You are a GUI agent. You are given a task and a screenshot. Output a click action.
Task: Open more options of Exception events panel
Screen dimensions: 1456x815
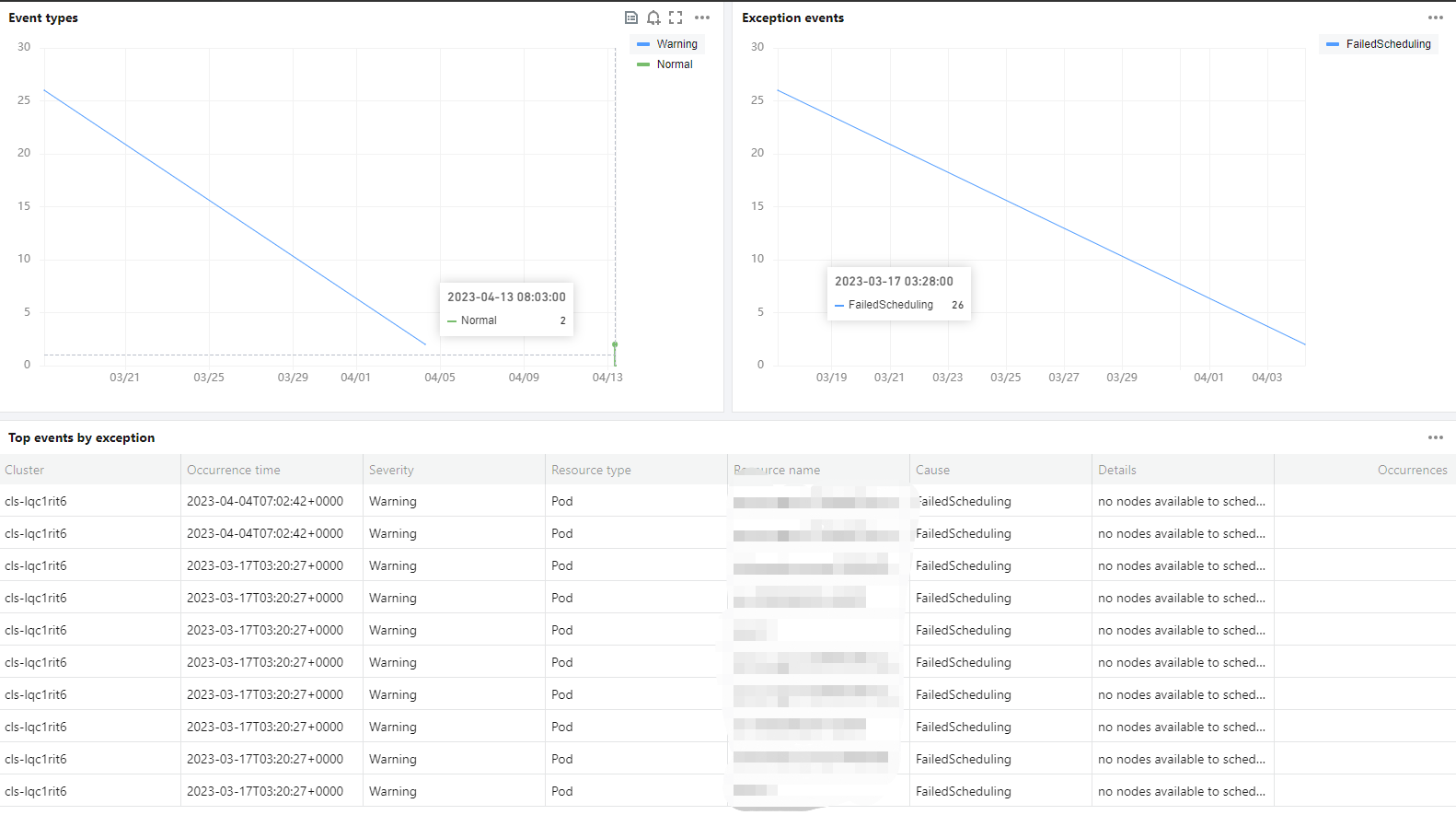point(1436,17)
